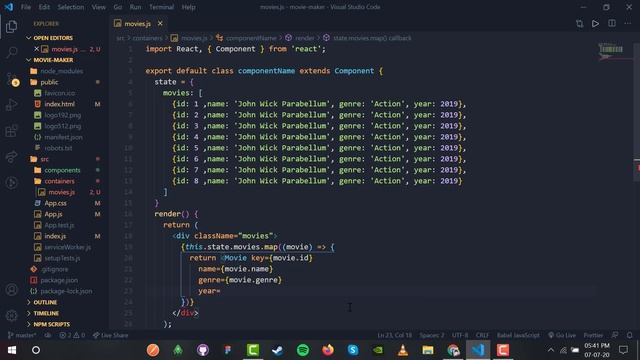Open the Edit menu
The image size is (640, 360).
(x=44, y=7)
